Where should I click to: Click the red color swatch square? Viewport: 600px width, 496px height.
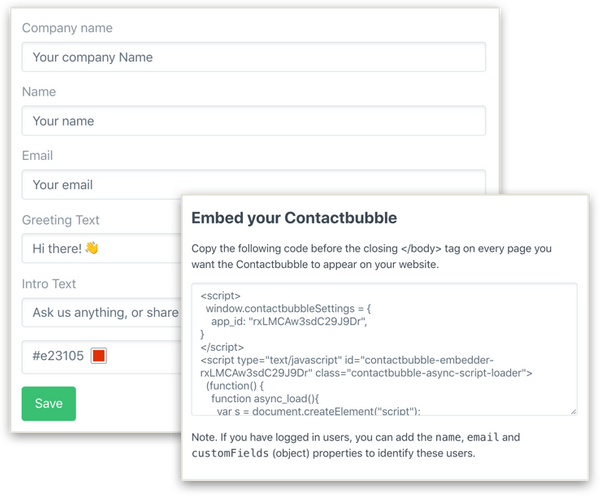(x=99, y=356)
